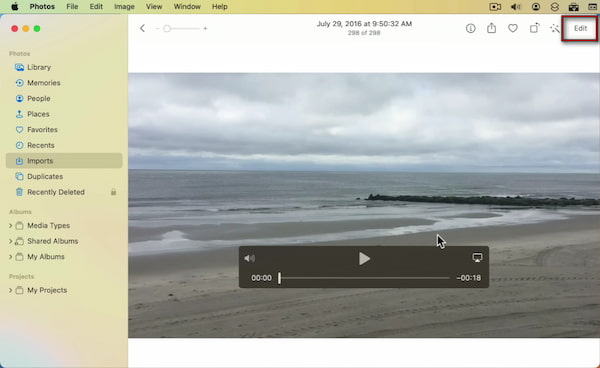Open the Window menu
600x368 pixels.
coord(187,7)
